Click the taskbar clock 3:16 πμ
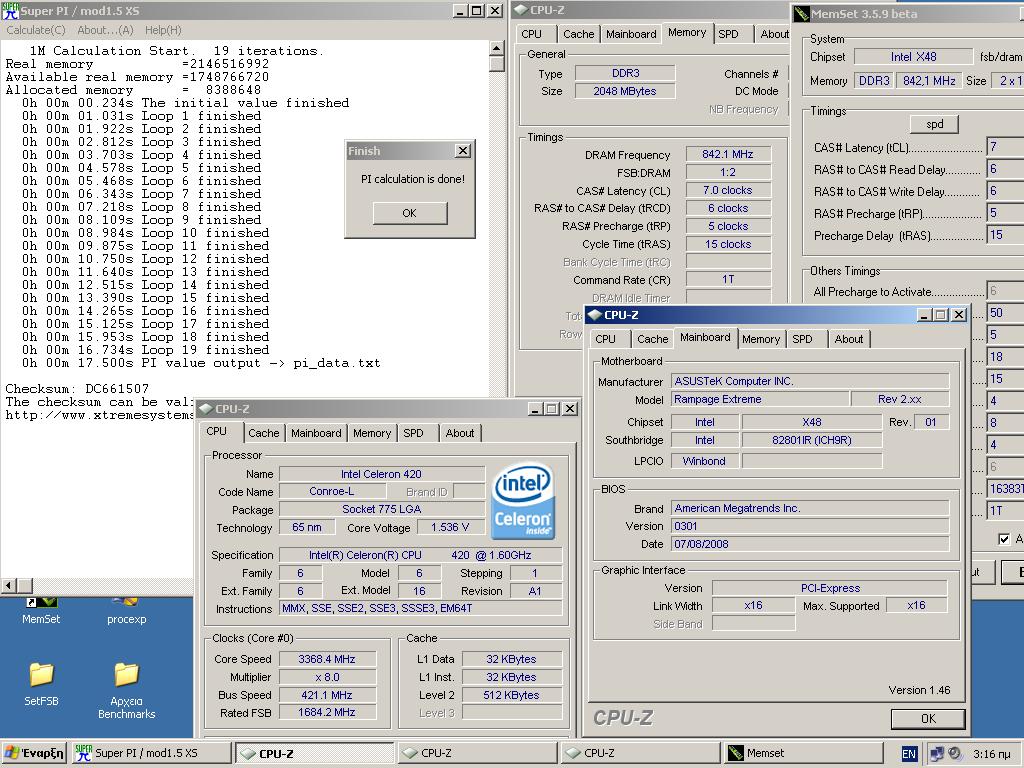 point(991,754)
